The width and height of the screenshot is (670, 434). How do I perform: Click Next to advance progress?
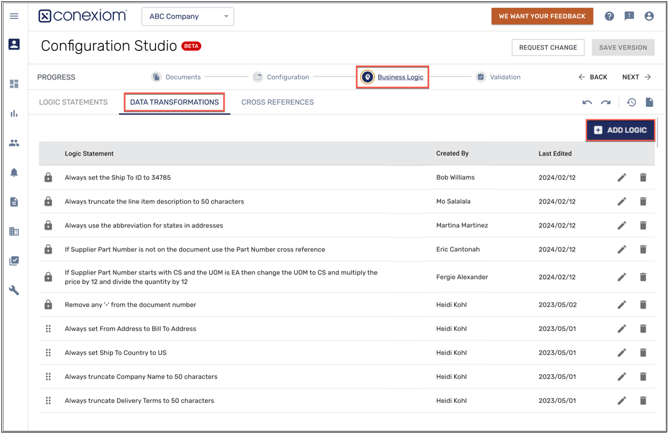pos(636,77)
